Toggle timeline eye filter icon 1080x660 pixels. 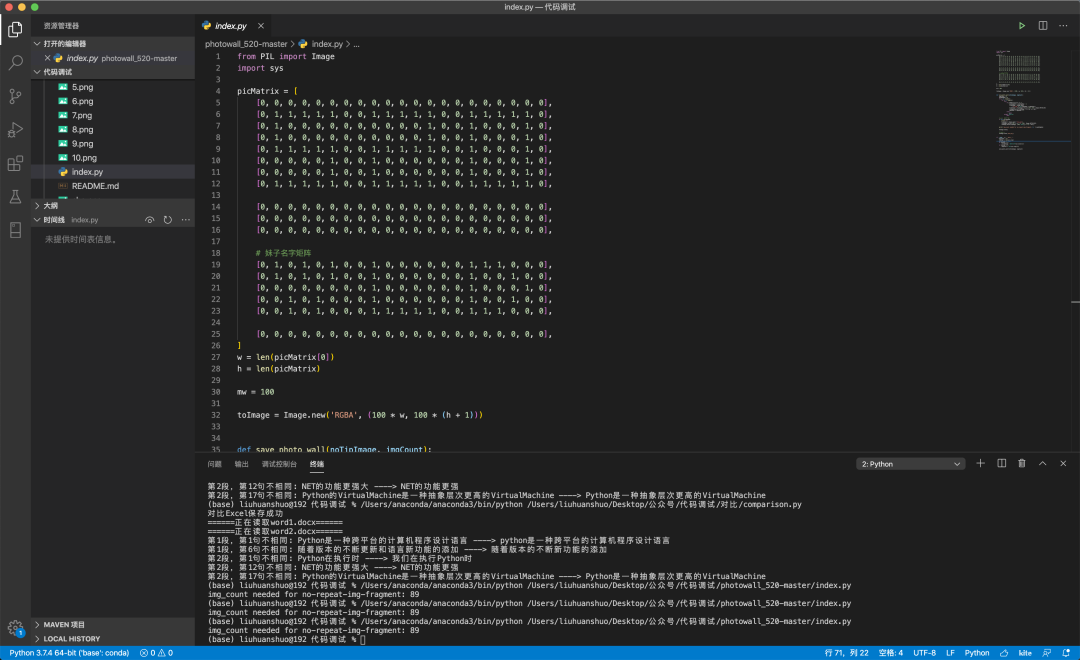150,220
